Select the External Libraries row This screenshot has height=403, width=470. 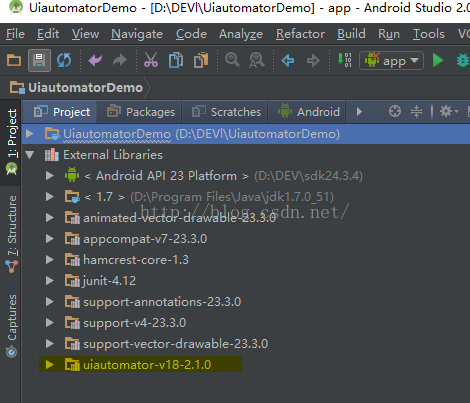pos(246,155)
